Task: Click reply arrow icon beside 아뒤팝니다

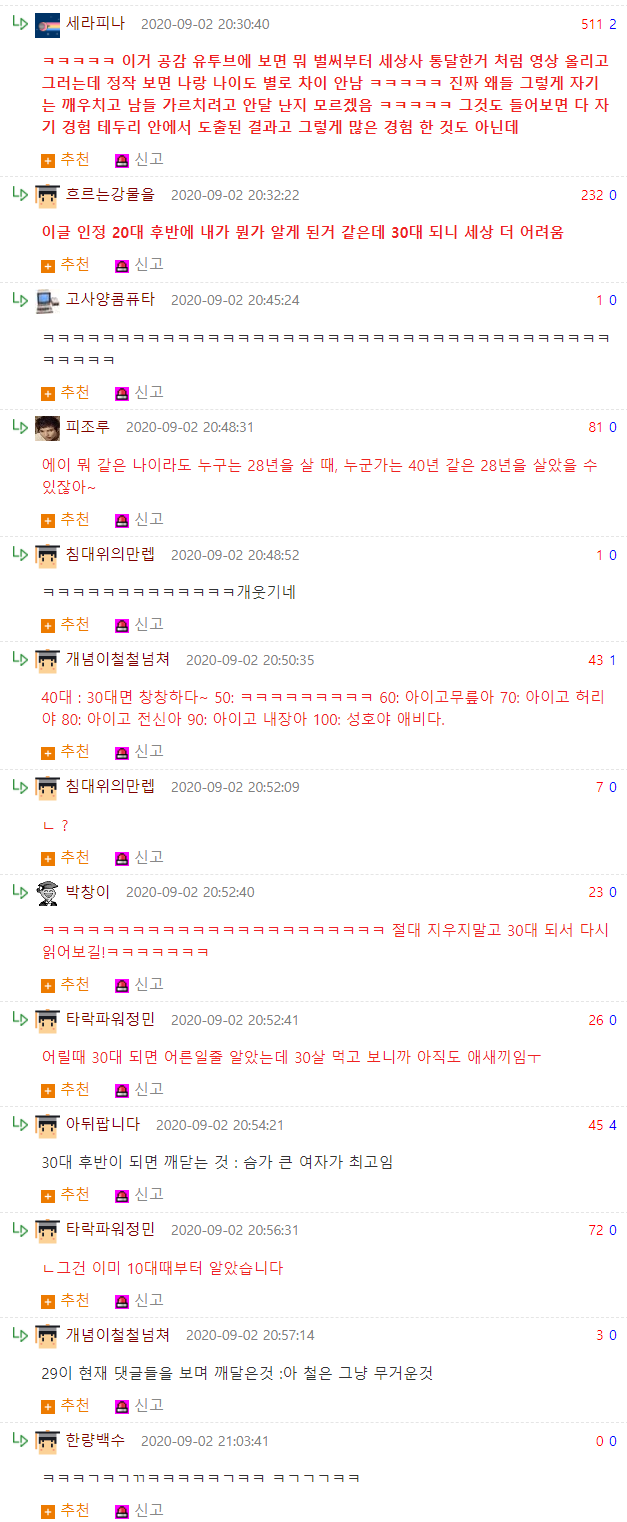Action: (20, 1124)
